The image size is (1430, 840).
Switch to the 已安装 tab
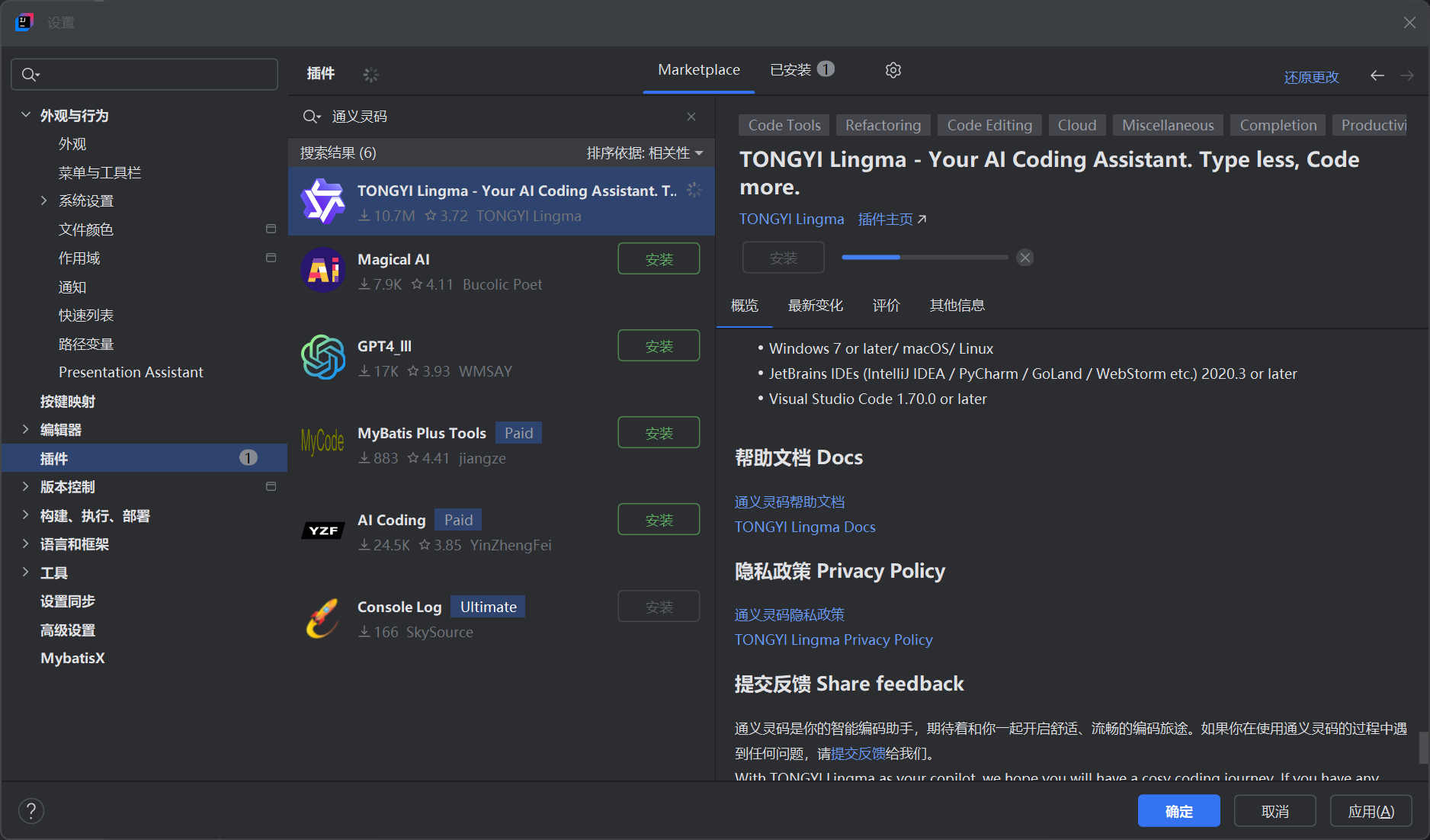point(802,70)
